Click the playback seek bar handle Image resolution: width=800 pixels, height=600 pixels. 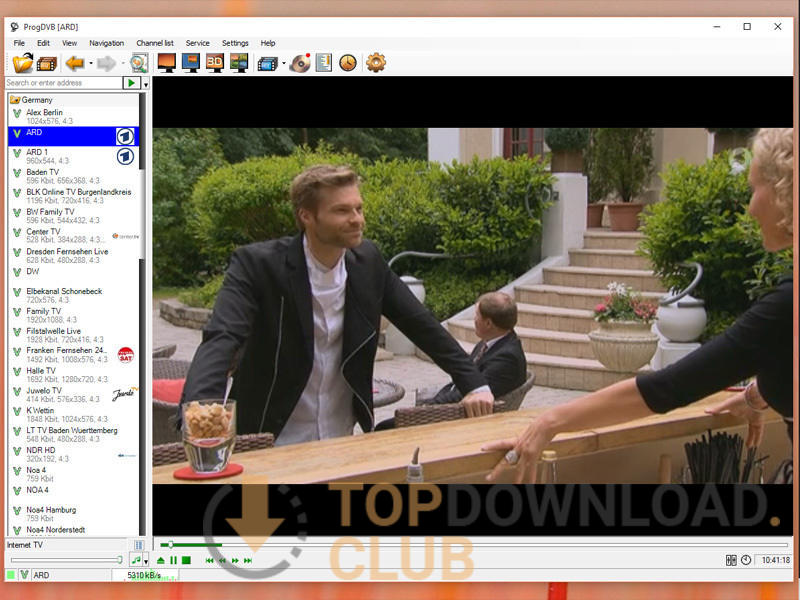(171, 545)
